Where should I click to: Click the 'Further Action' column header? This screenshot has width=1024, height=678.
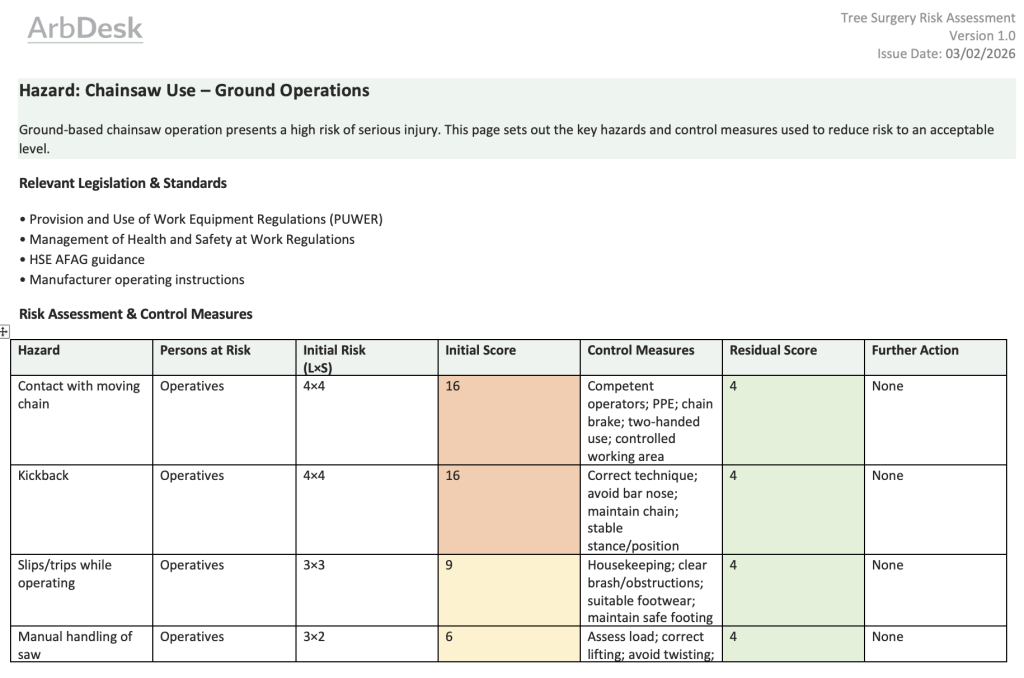pyautogui.click(x=914, y=350)
